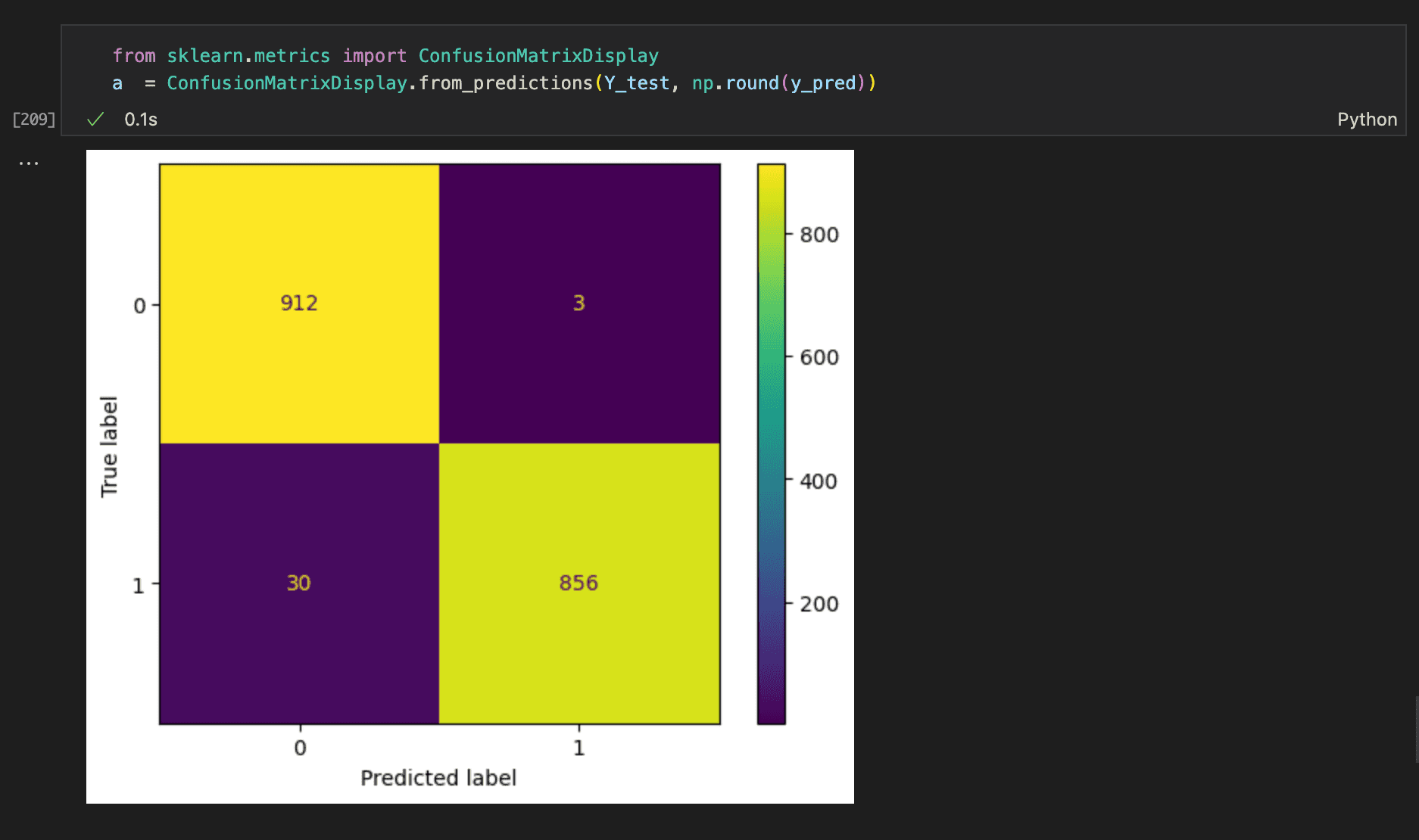Click the cell showing value 3
Viewport: 1419px width, 840px height.
pyautogui.click(x=579, y=303)
